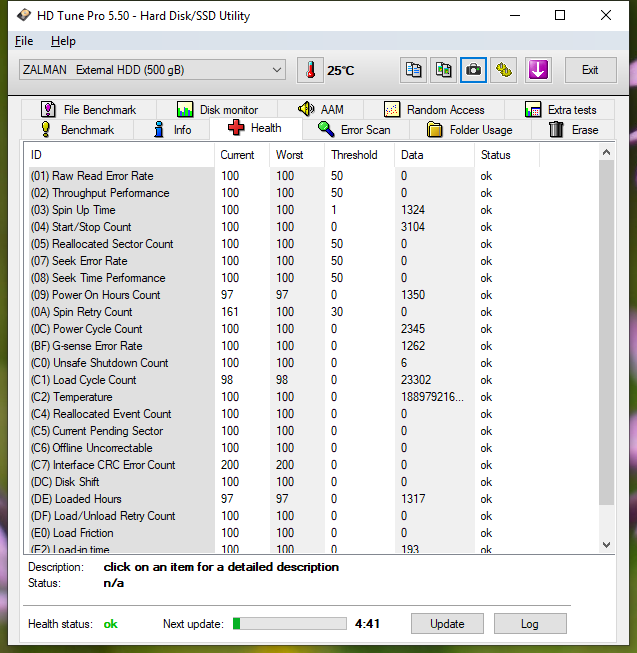The width and height of the screenshot is (637, 653).
Task: Open the options wrench icon
Action: click(503, 70)
